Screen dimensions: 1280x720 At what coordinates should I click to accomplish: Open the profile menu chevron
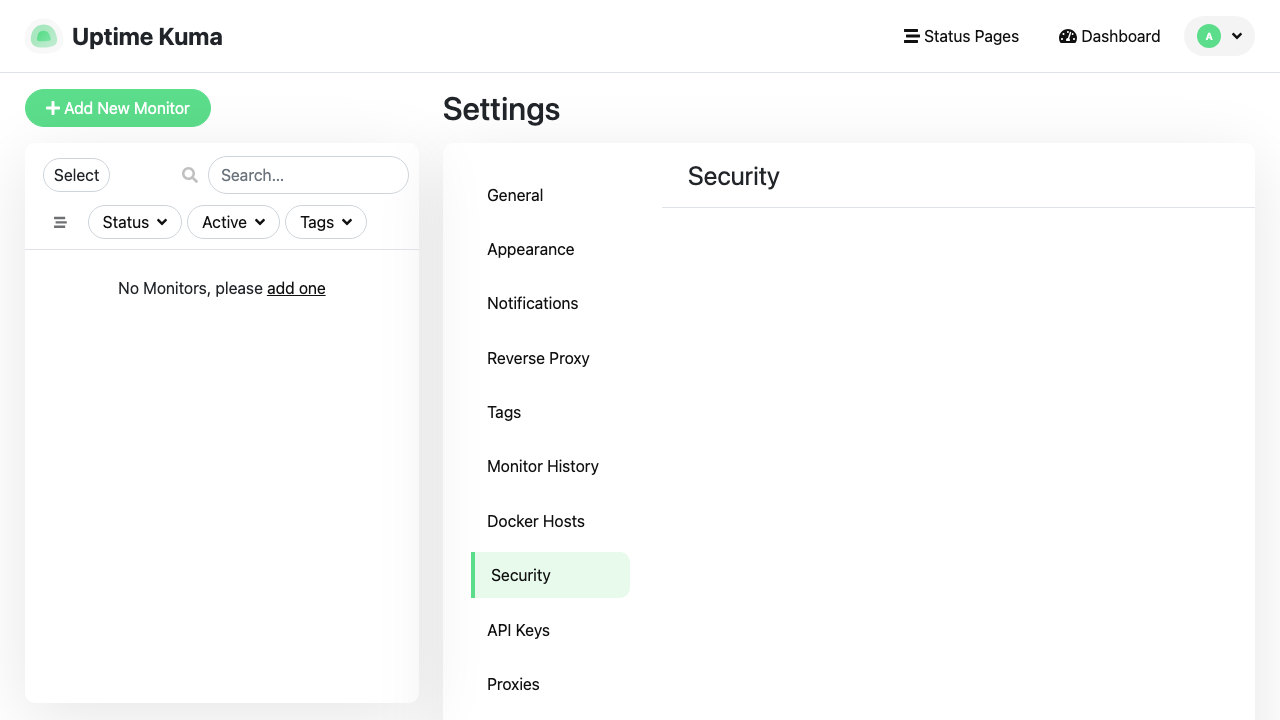1237,36
